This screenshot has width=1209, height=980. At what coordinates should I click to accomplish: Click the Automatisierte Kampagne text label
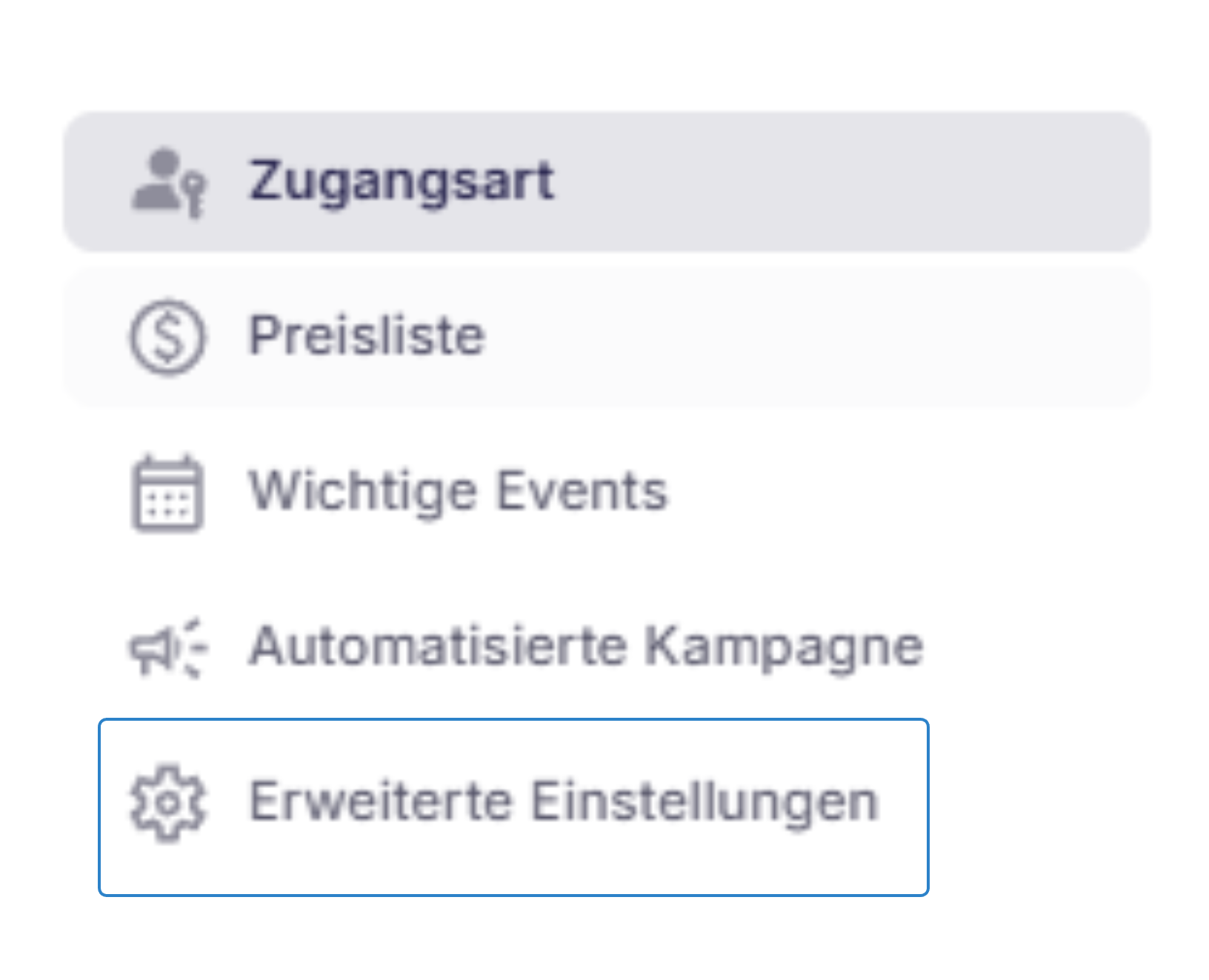[x=585, y=646]
